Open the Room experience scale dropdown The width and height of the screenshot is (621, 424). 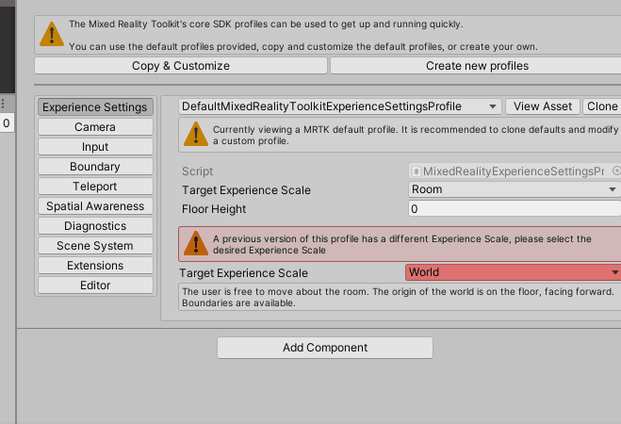click(514, 190)
